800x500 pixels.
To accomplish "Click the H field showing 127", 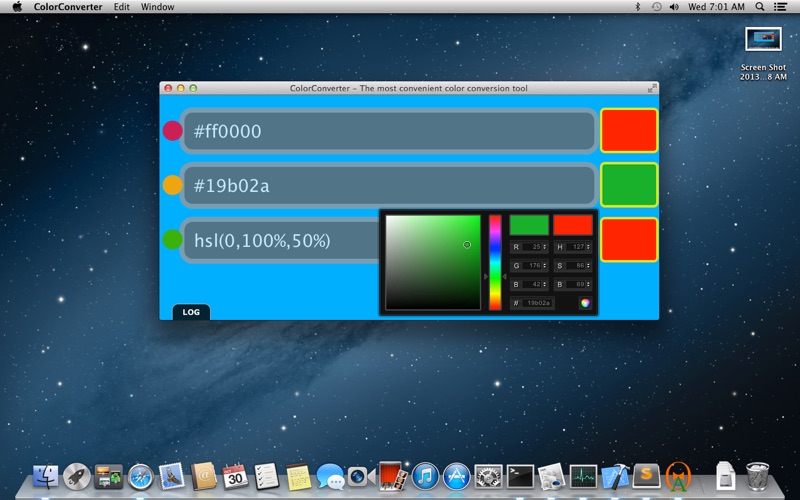I will click(x=576, y=247).
